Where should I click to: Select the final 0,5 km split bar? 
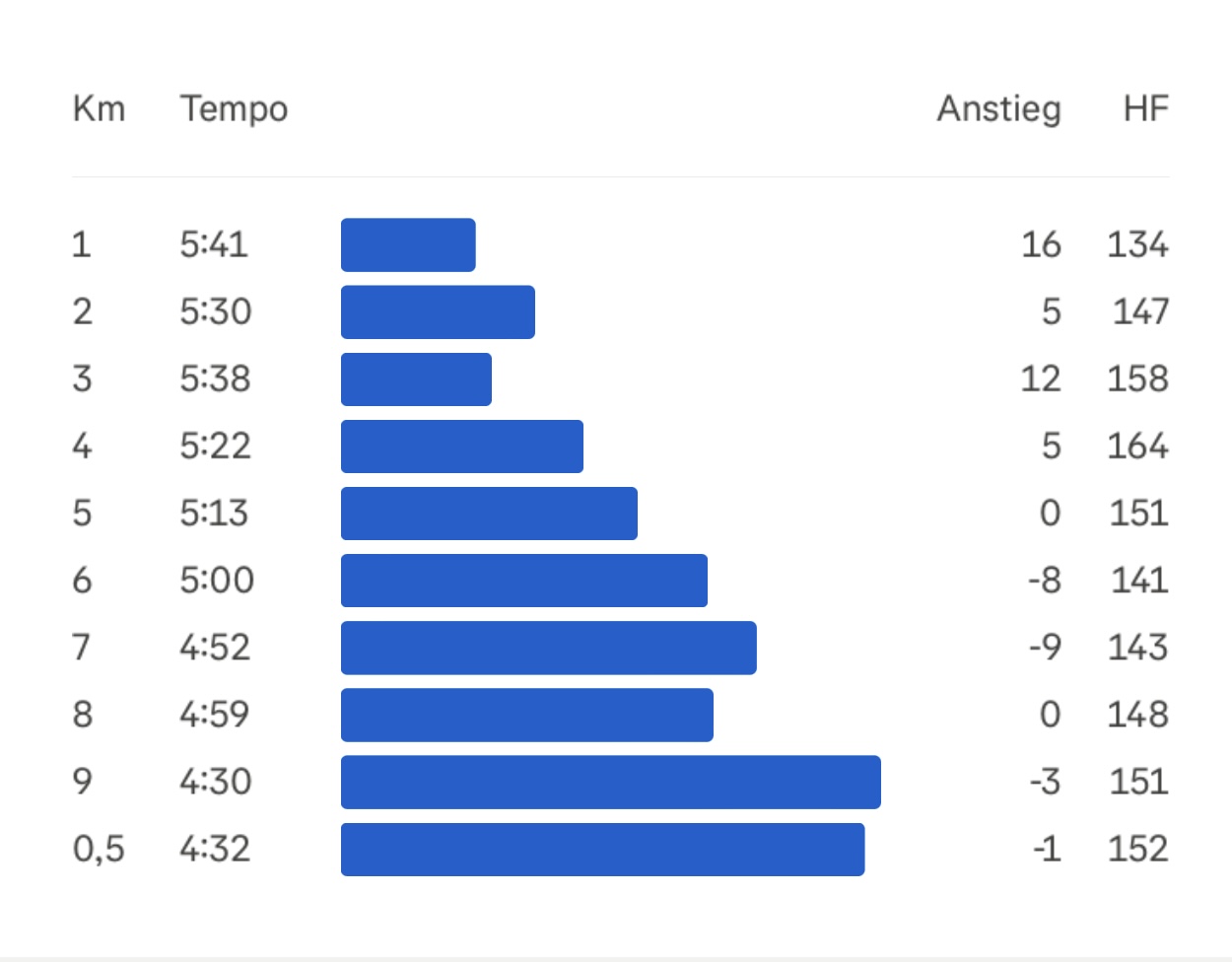tap(602, 848)
